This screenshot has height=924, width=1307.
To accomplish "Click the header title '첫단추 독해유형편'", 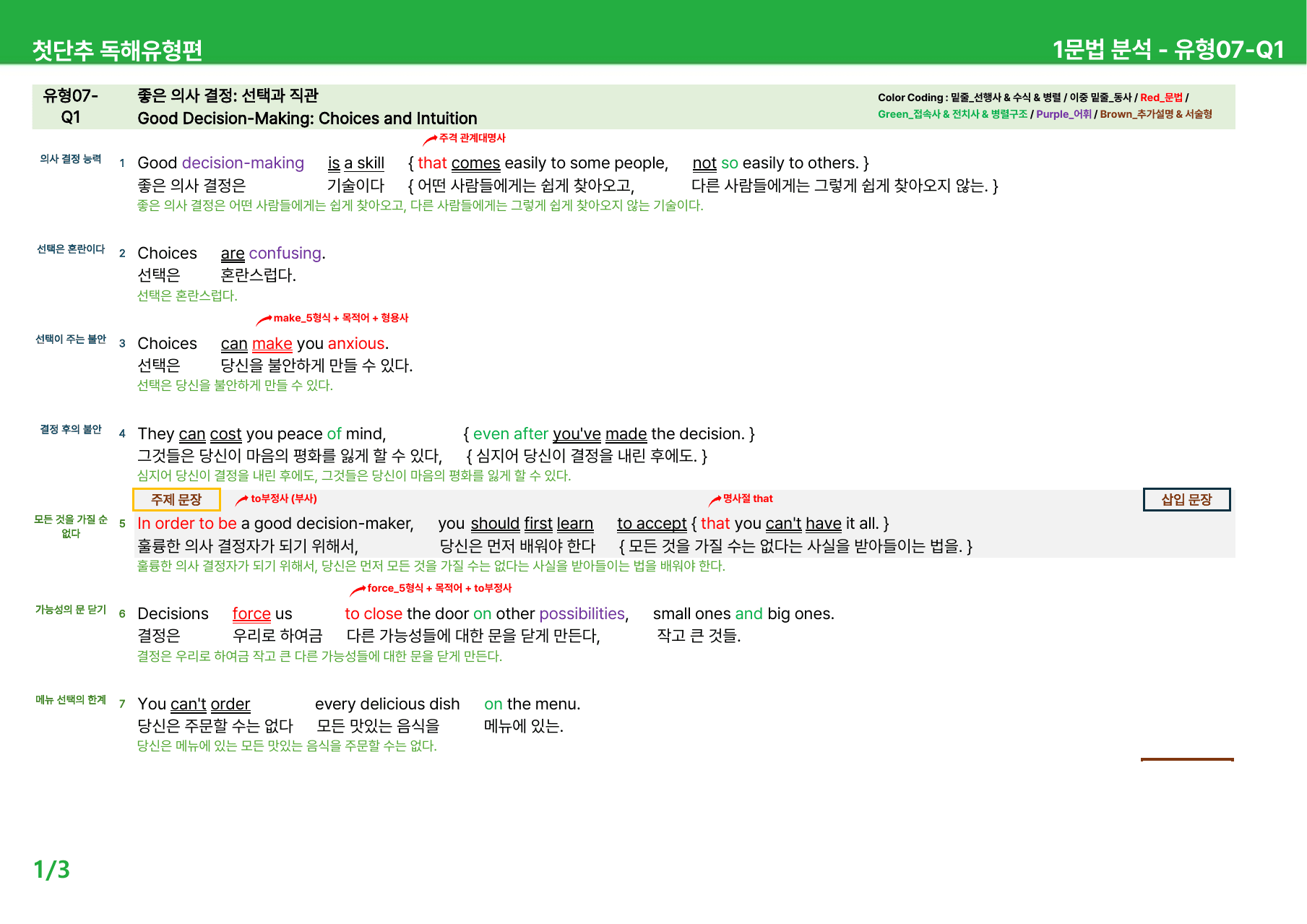I will (x=117, y=50).
